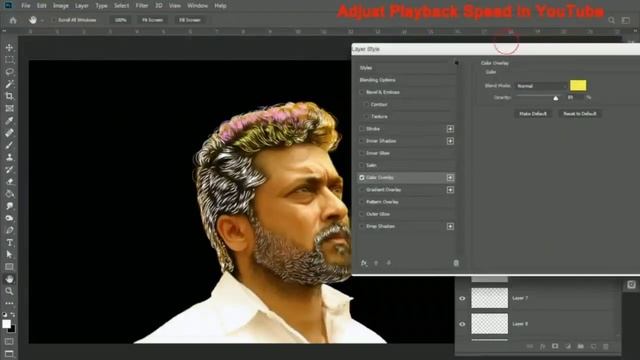Click the Home icon in options bar

click(13, 20)
